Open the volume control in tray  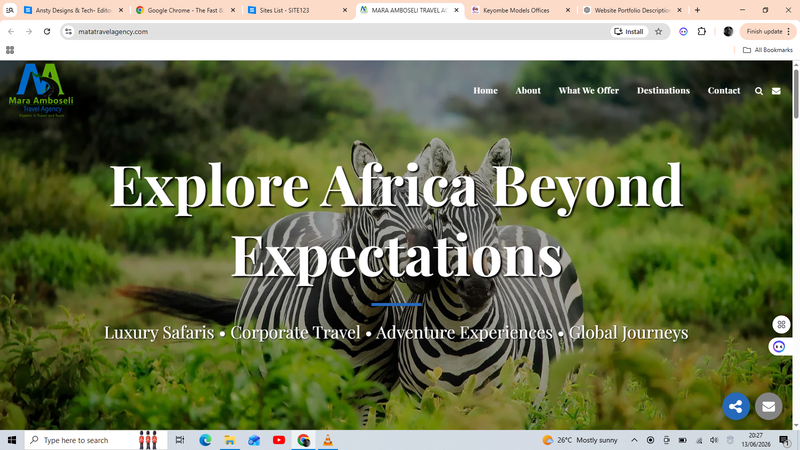714,440
